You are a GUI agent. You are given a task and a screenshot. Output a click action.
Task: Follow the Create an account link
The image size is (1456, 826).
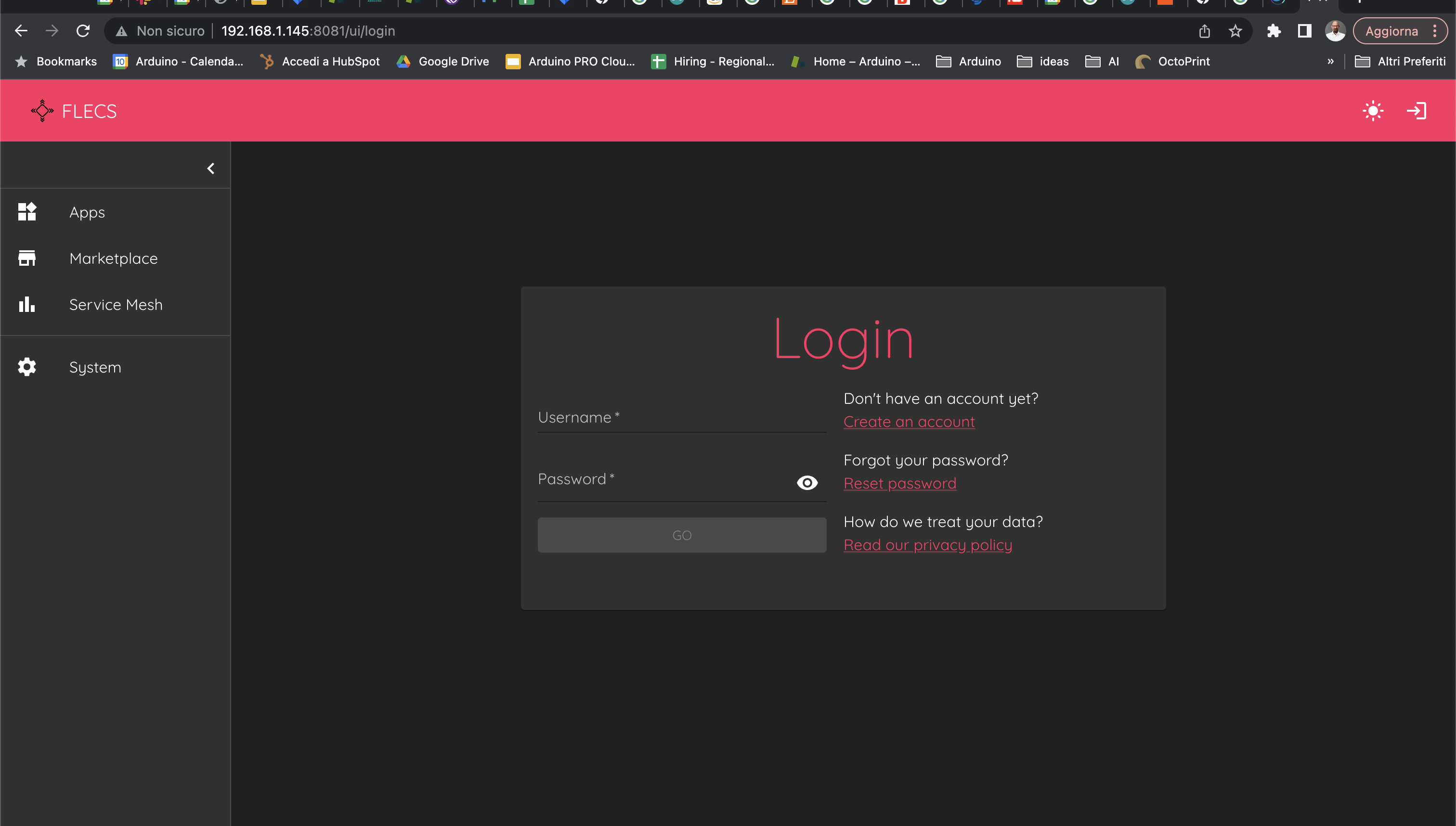click(909, 422)
